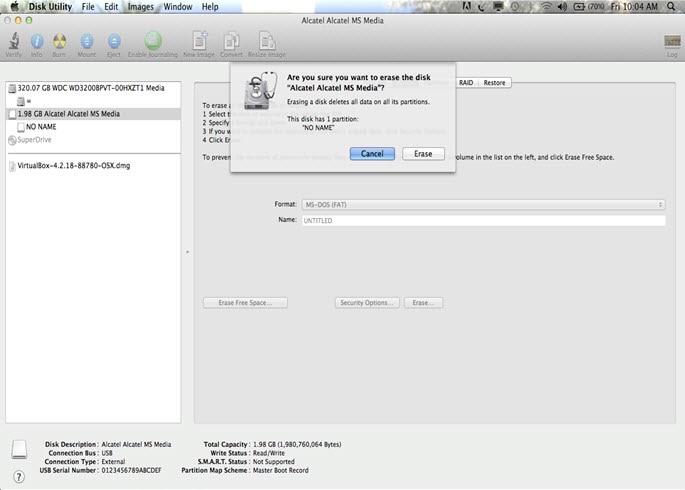
Task: Open the Info toolbar icon
Action: 37,41
